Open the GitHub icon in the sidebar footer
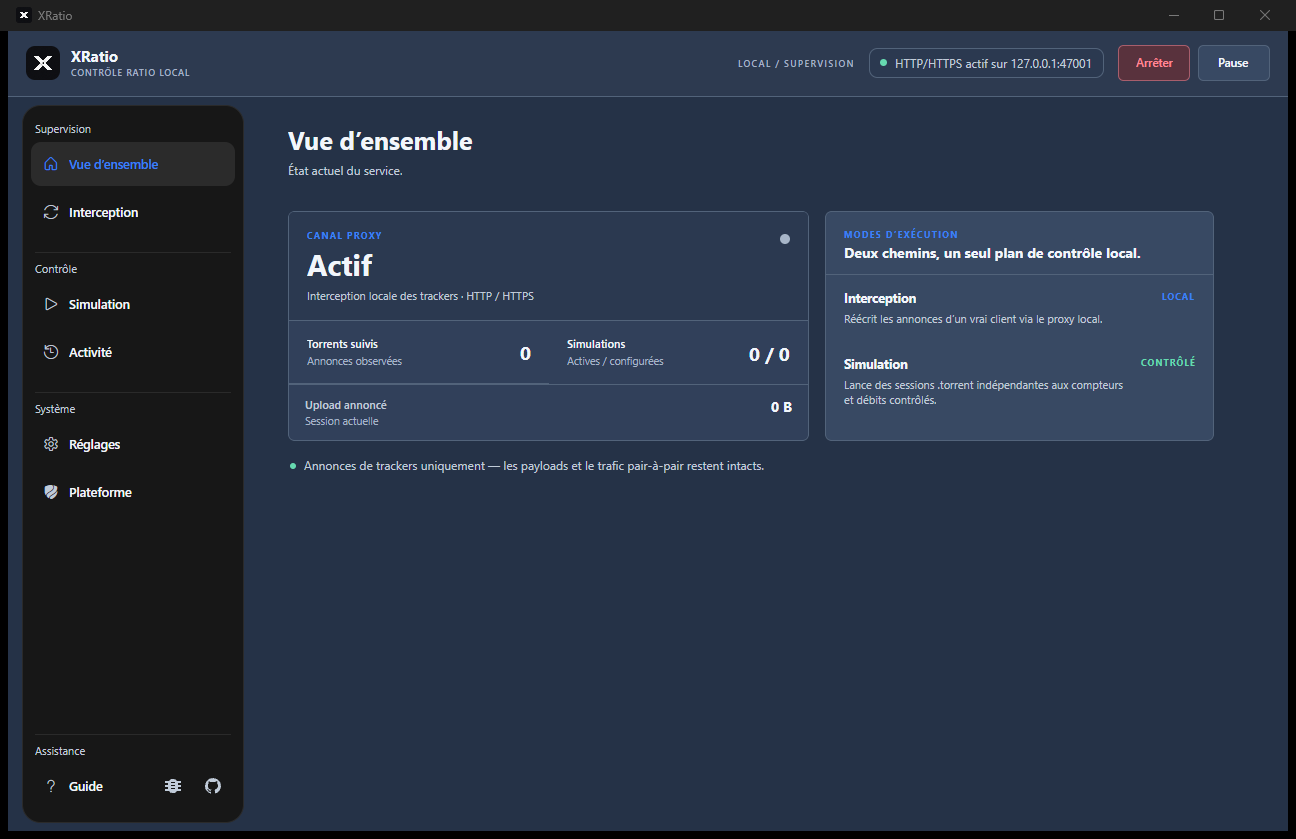Image resolution: width=1296 pixels, height=839 pixels. coord(213,786)
